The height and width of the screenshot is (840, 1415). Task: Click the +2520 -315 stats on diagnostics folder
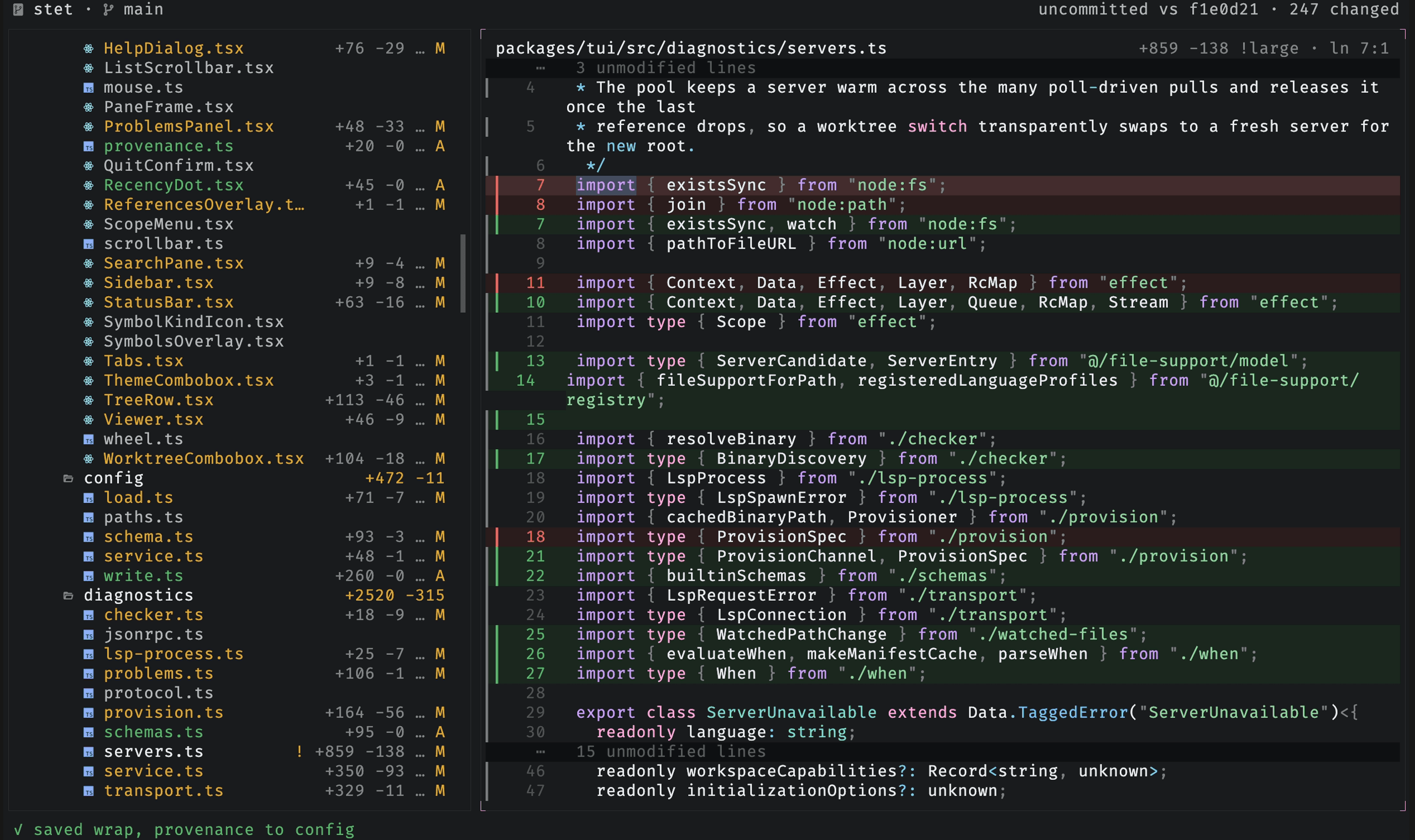(x=395, y=596)
